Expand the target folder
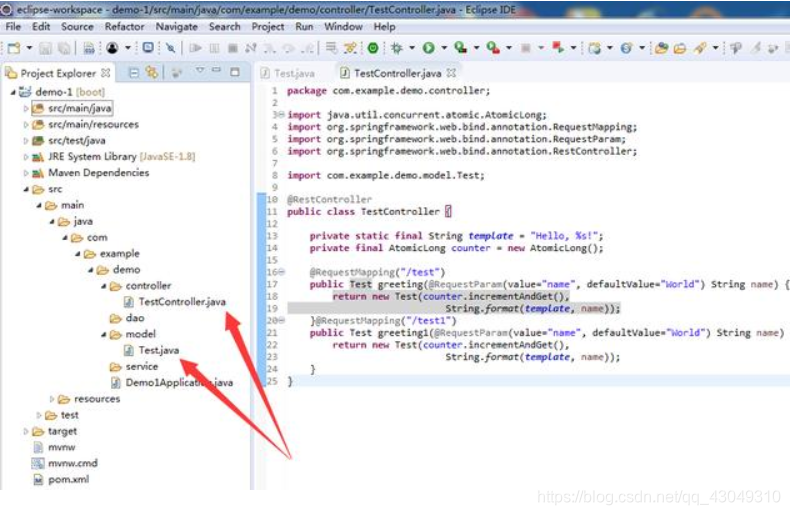Screen dimensions: 790x515 [x=26, y=431]
